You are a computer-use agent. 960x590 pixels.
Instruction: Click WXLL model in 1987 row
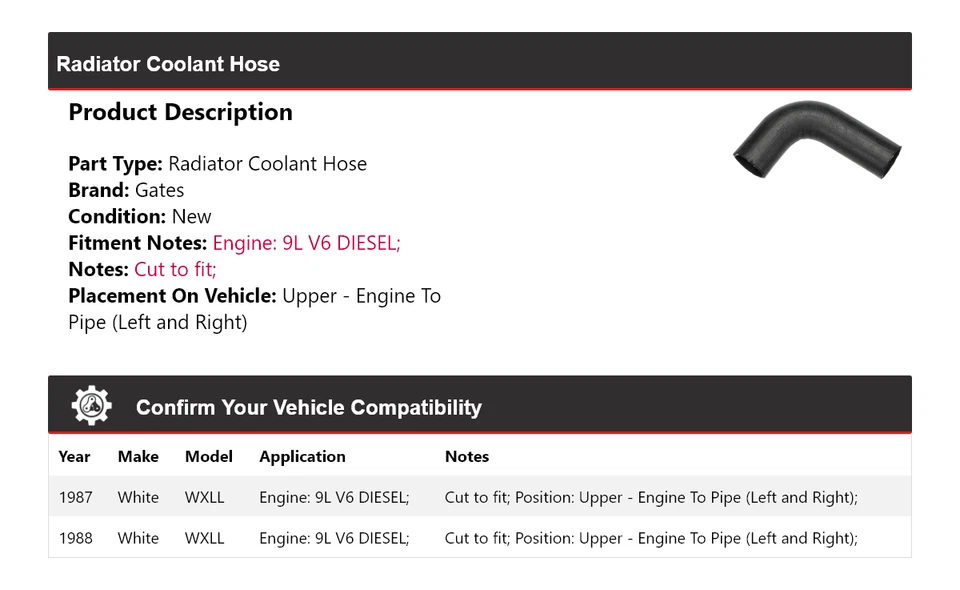coord(204,497)
